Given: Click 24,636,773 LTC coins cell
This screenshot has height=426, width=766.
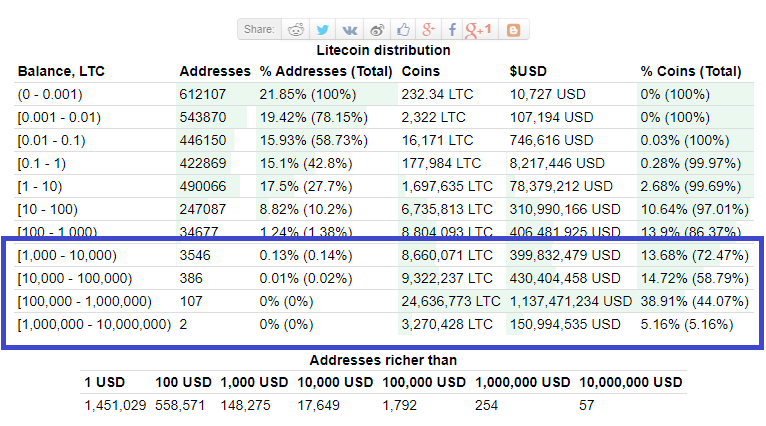Looking at the screenshot, I should point(451,301).
